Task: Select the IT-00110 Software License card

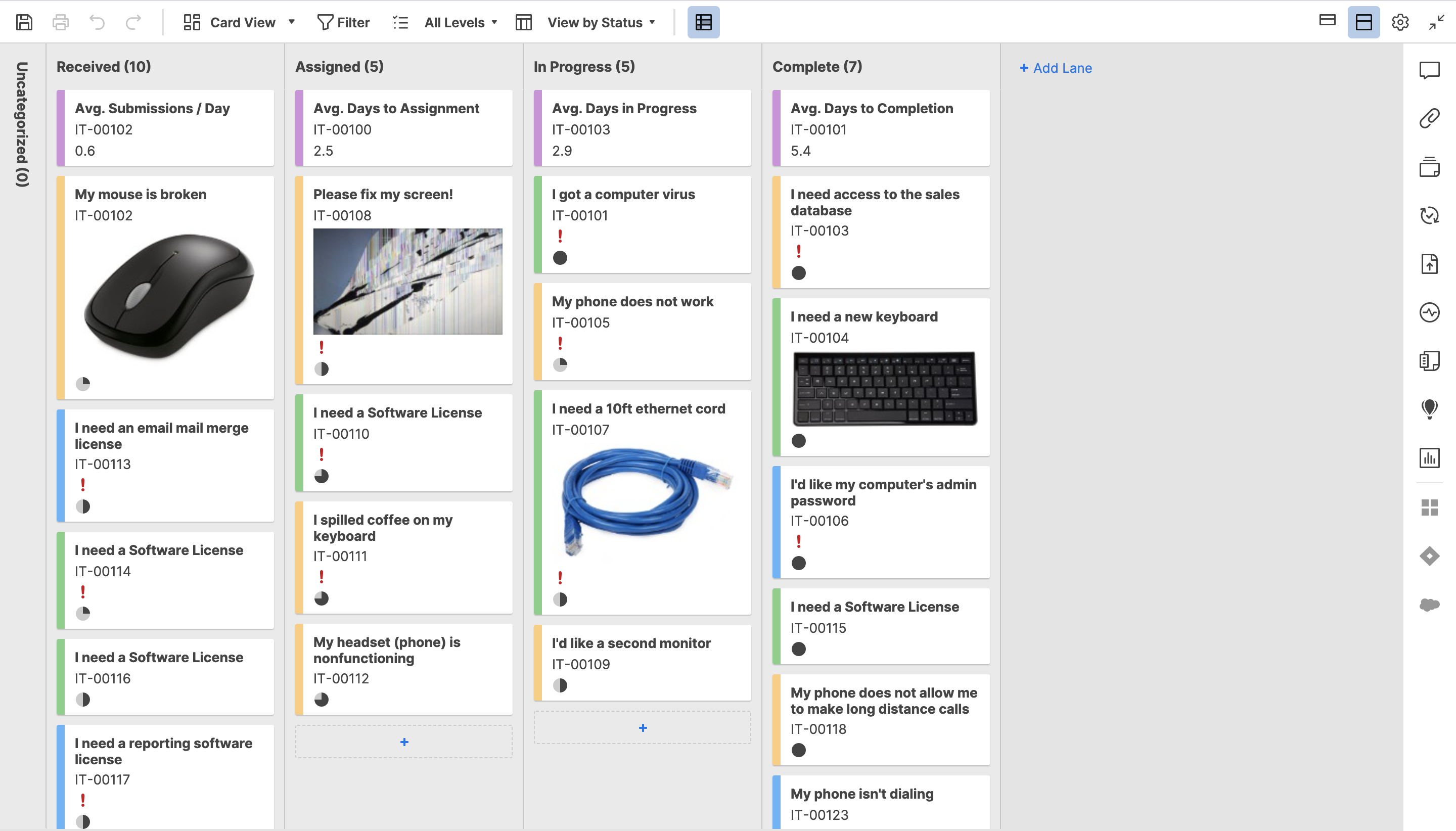Action: (403, 443)
